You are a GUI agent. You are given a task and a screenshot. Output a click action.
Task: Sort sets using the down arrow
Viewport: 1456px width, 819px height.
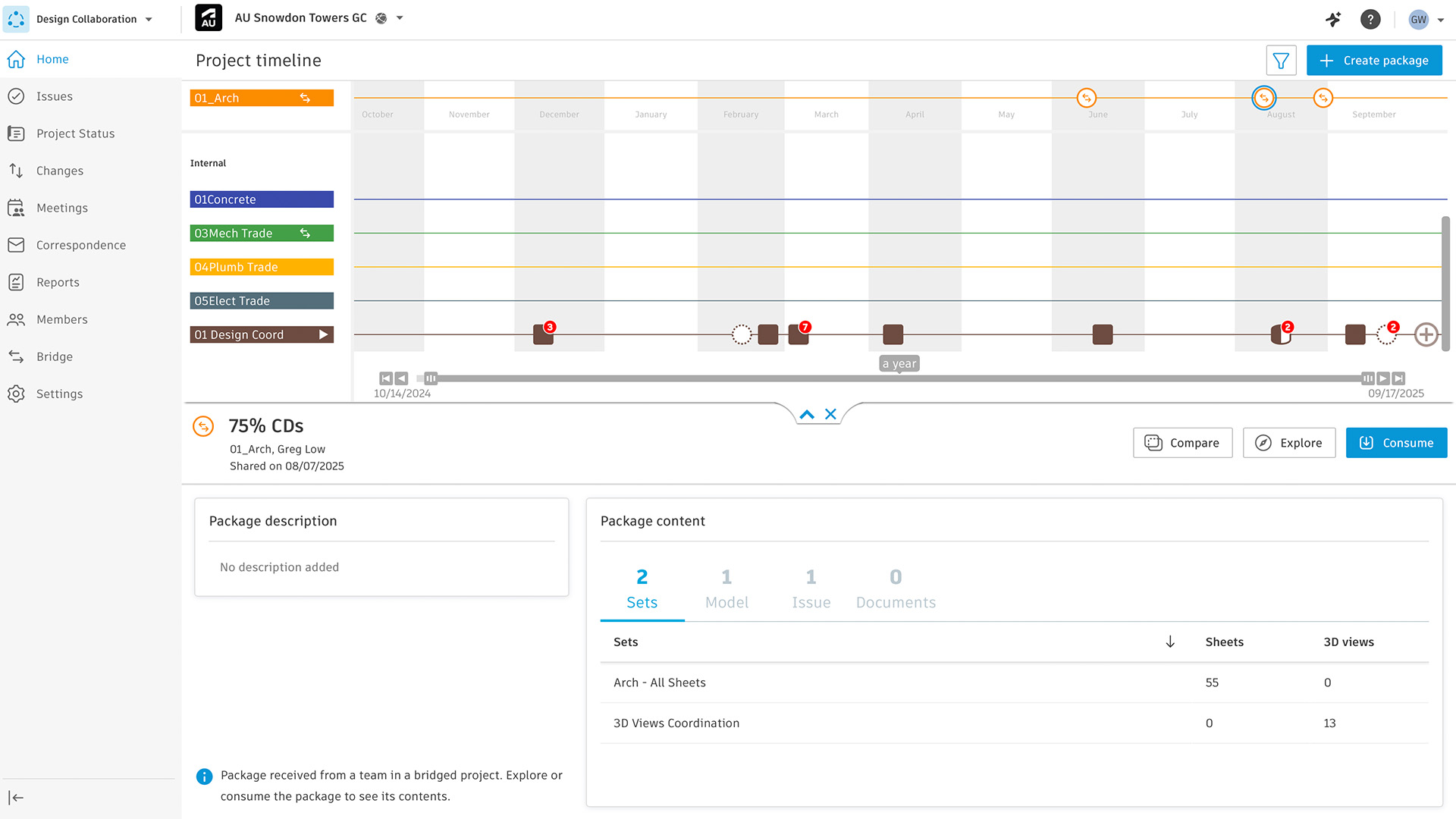(1170, 642)
